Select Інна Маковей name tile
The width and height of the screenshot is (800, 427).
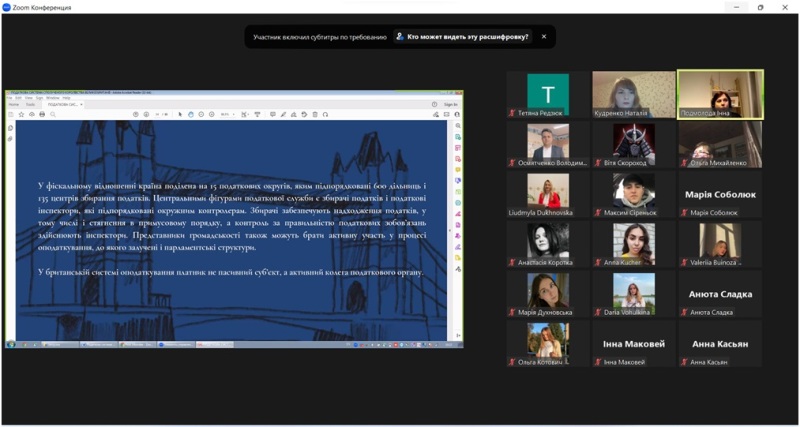(634, 343)
